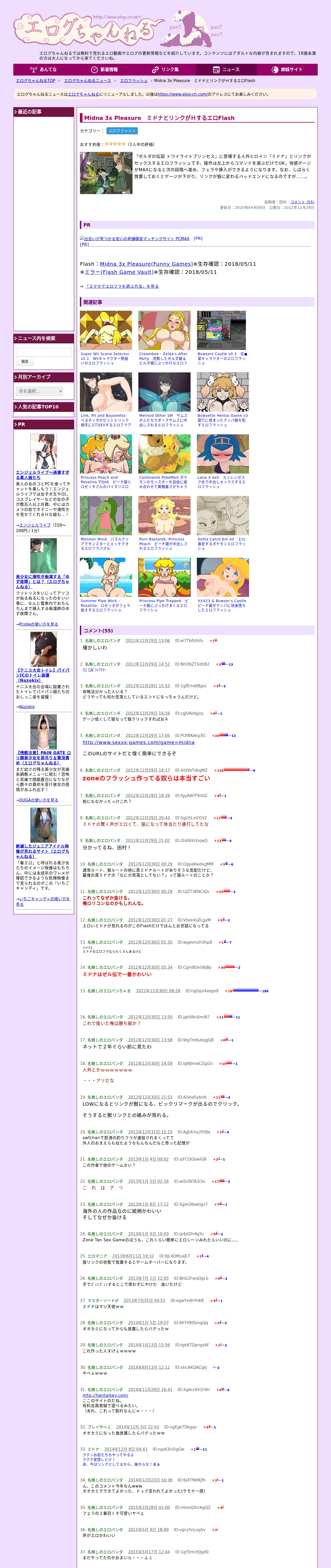331x1568 pixels.
Task: Focus the ニュース内を検索 text field
Action: pyautogui.click(x=44, y=351)
